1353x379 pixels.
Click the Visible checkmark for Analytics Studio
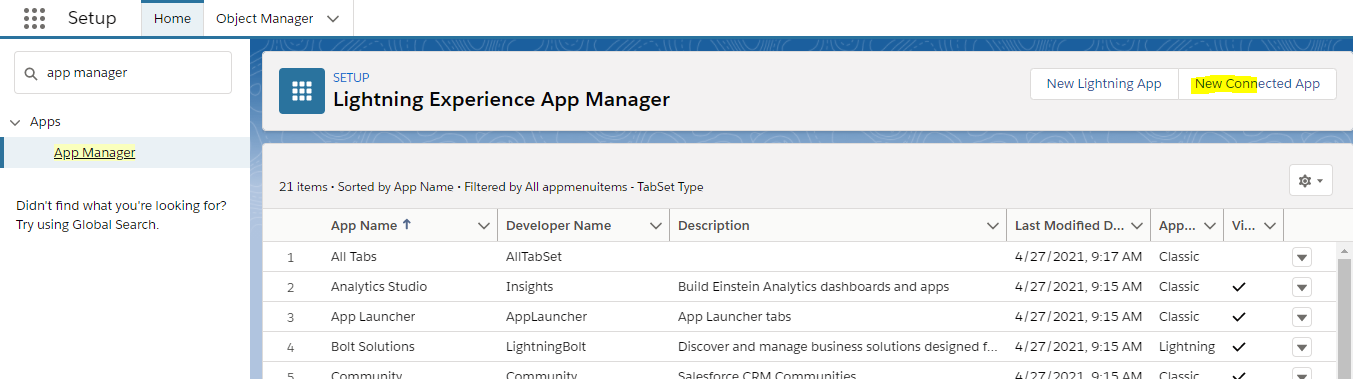click(x=1239, y=287)
